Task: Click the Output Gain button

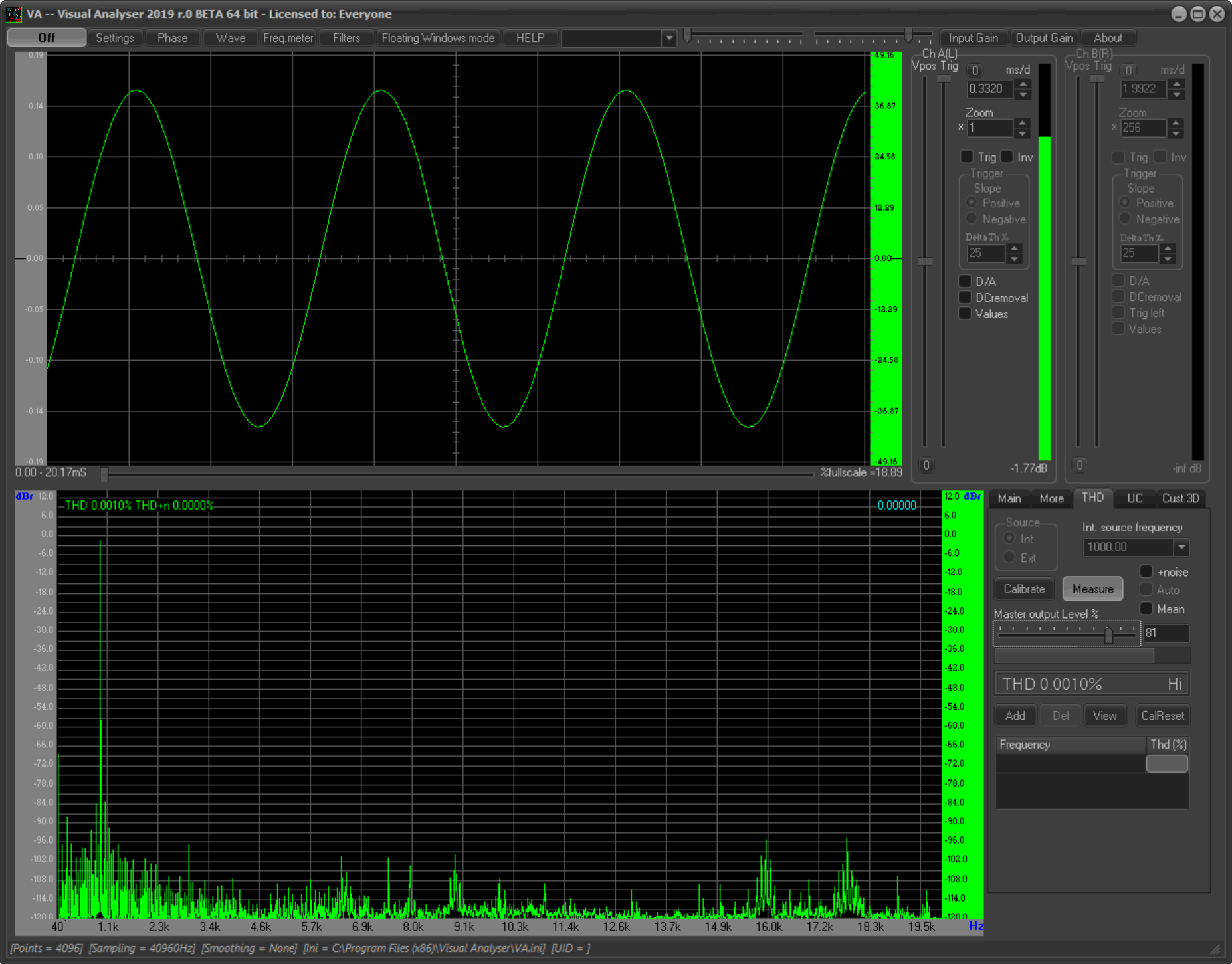Action: click(1044, 38)
